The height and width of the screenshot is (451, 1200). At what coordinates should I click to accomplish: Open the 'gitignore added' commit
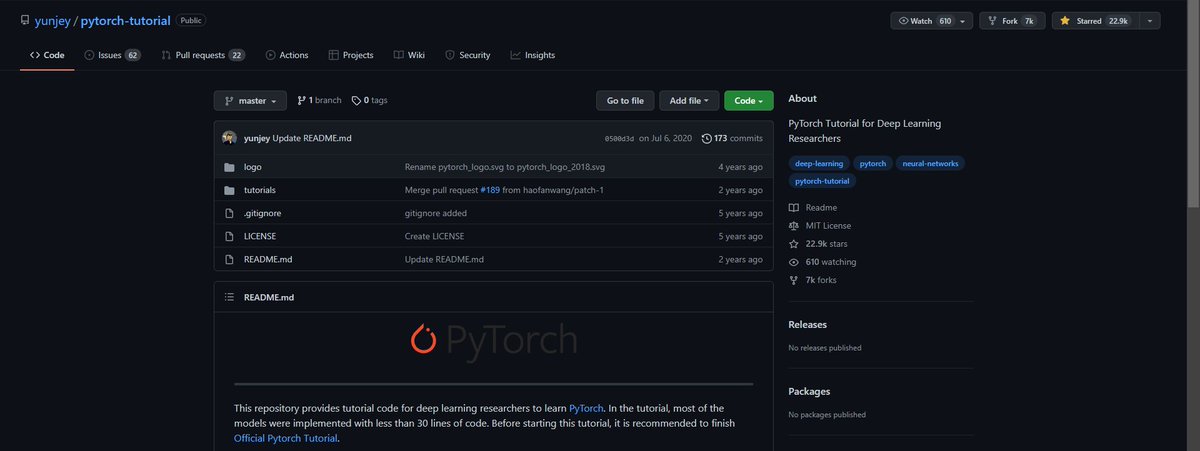[x=436, y=213]
